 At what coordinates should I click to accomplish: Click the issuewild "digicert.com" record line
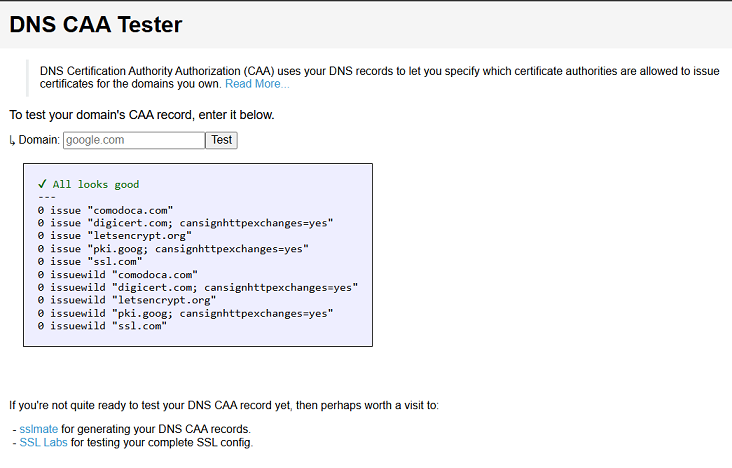(197, 288)
